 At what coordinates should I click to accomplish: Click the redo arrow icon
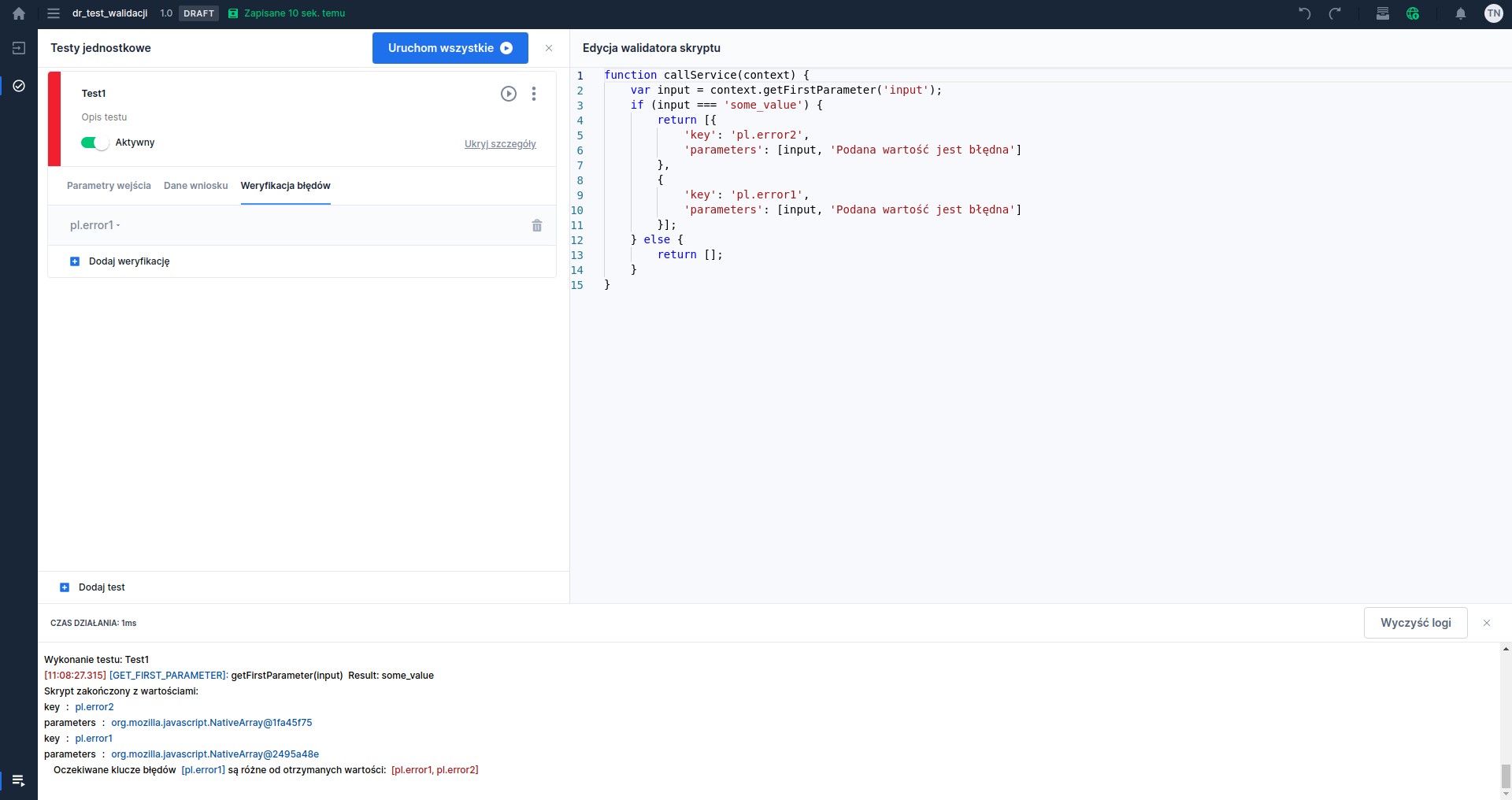[x=1335, y=13]
